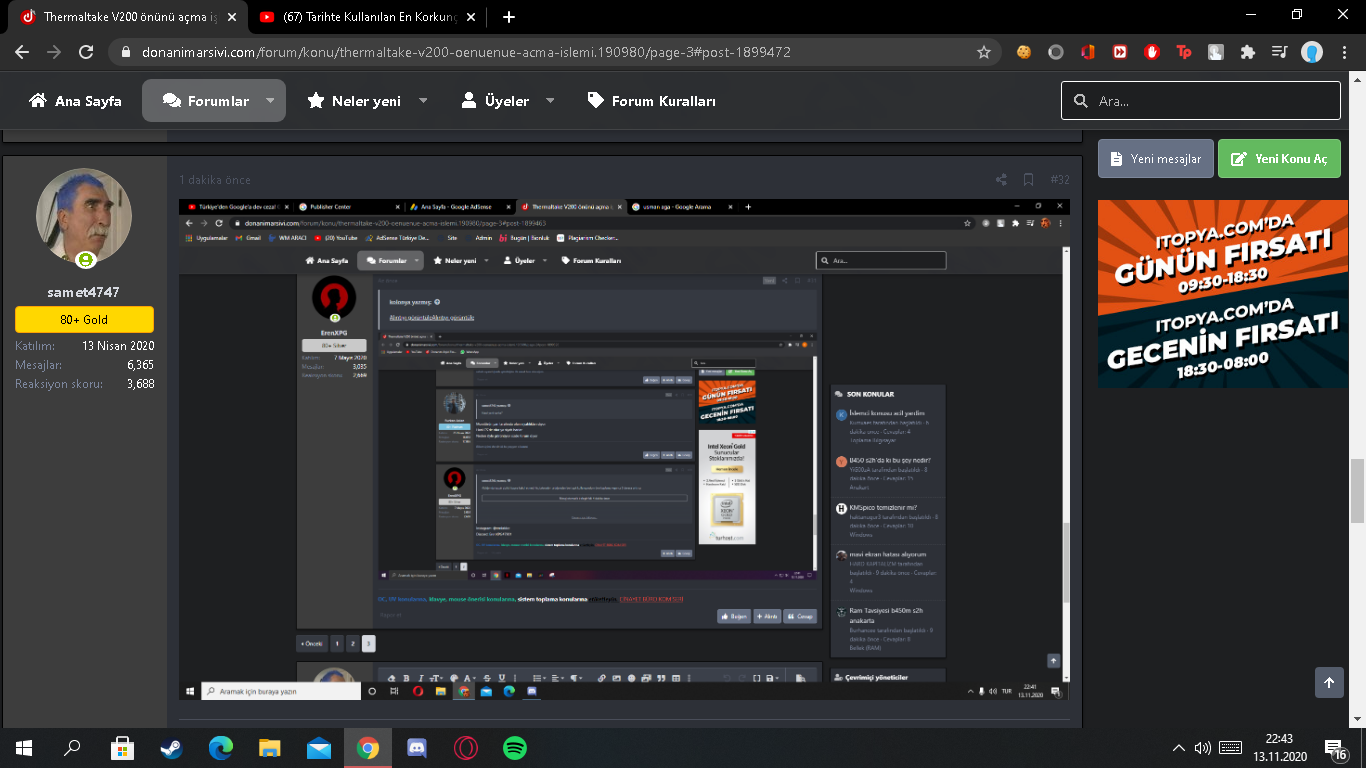Open Chrome three-dot menu

tap(1345, 52)
